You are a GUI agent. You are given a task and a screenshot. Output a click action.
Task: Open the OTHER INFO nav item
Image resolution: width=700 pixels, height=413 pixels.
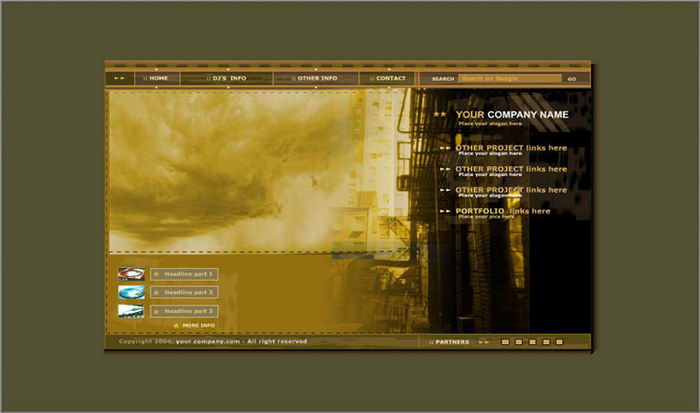314,78
